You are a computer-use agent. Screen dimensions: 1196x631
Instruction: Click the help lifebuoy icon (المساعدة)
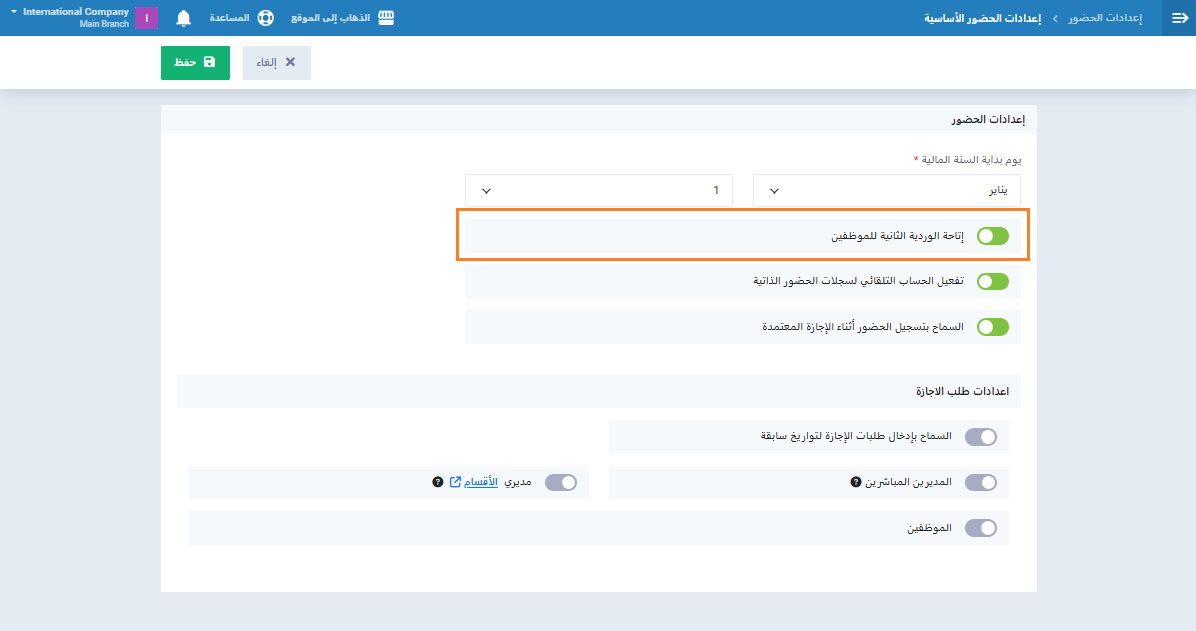coord(265,18)
